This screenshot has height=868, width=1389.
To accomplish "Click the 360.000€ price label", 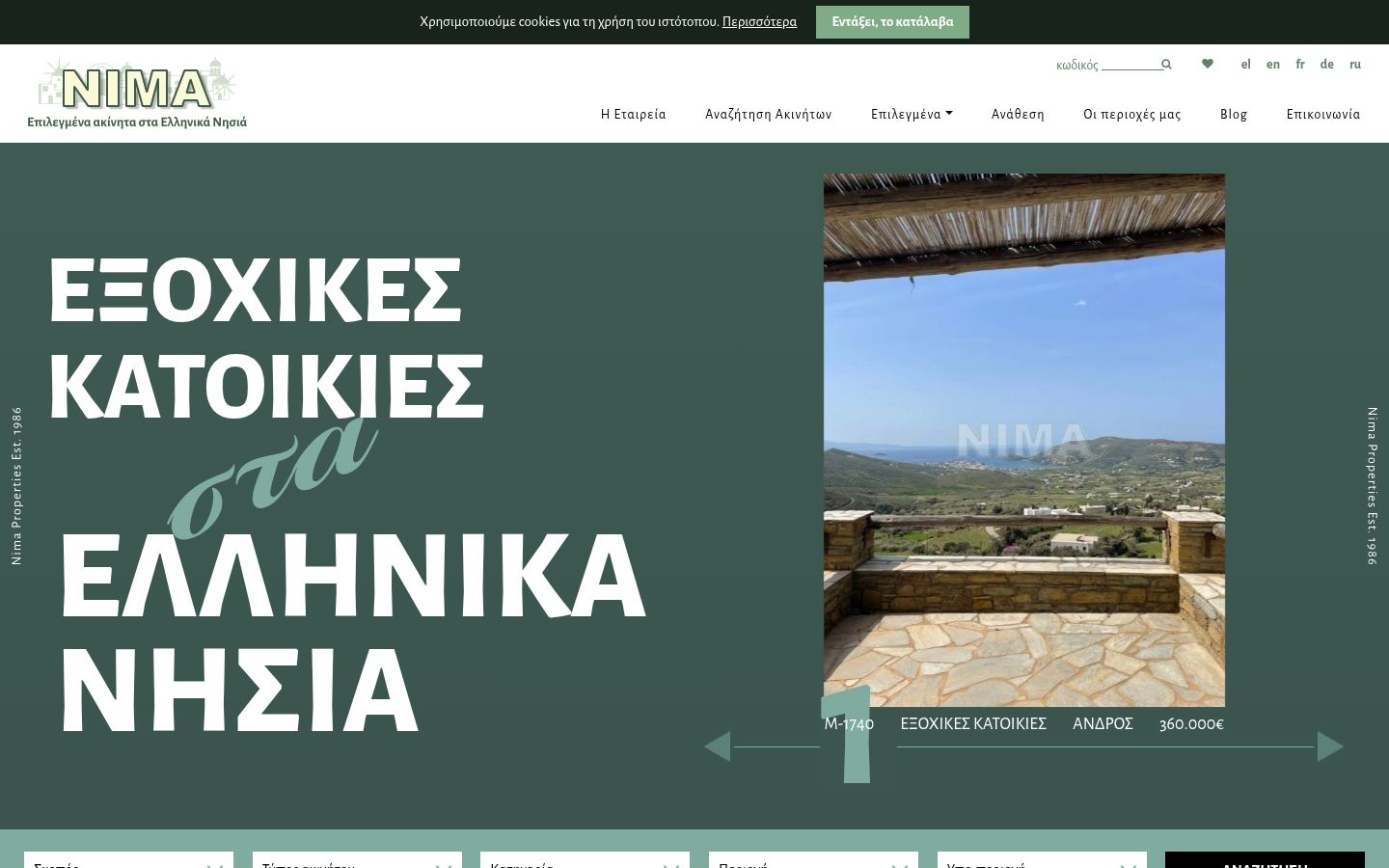I will (1191, 724).
